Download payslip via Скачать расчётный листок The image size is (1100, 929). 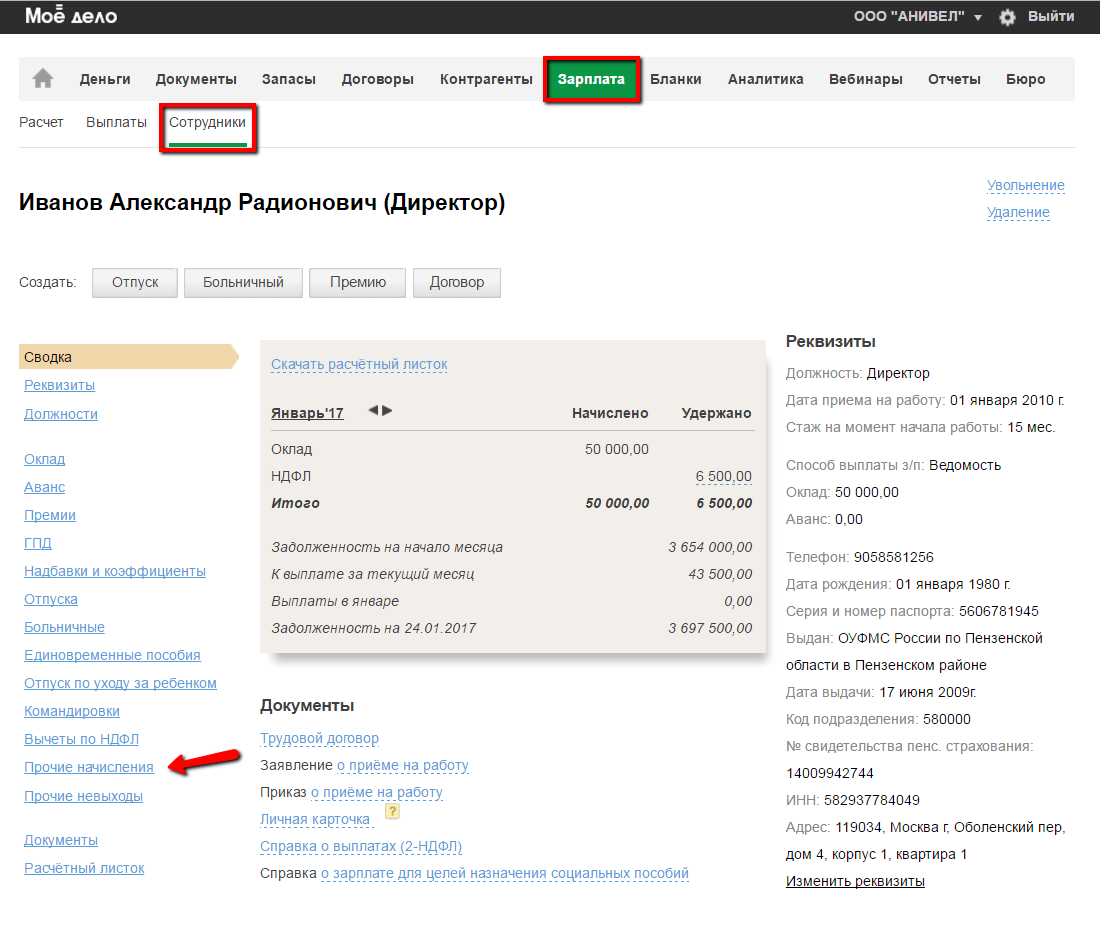click(x=359, y=364)
